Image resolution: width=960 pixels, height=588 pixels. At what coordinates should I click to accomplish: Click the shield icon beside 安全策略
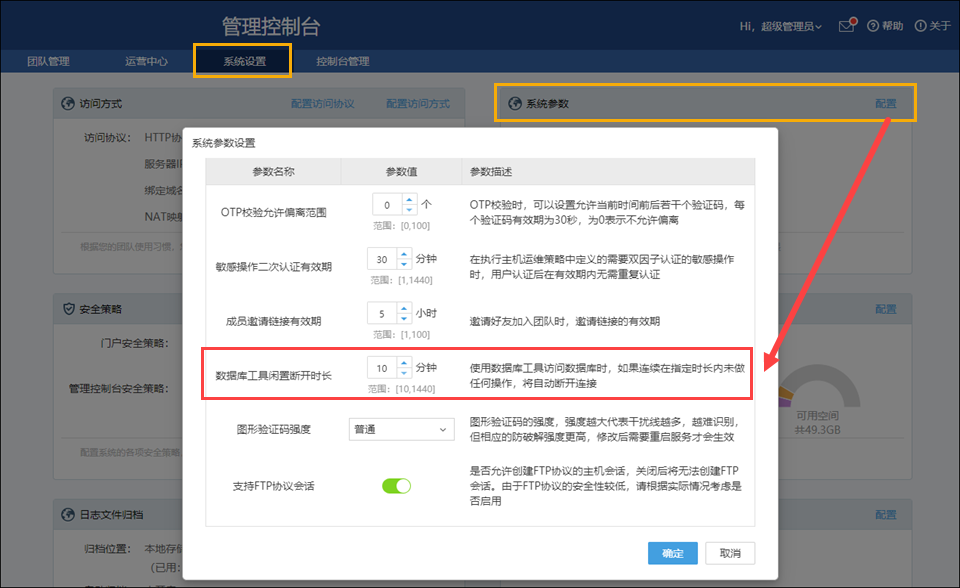tap(68, 309)
